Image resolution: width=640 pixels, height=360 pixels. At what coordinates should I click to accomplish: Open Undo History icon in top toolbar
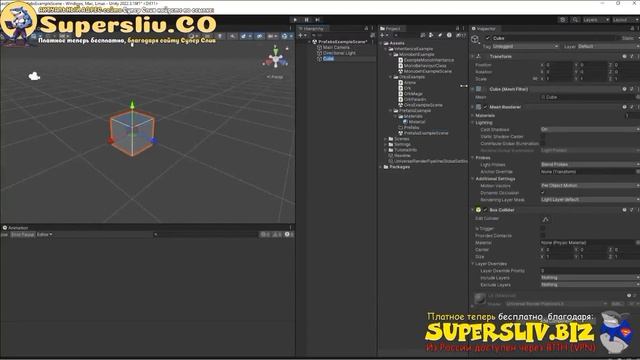(562, 20)
